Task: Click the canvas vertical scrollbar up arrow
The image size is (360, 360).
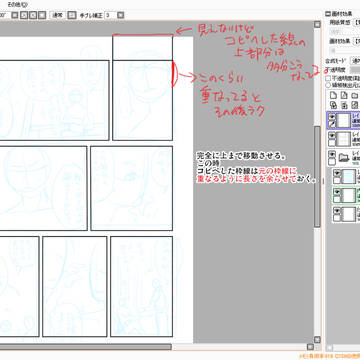Action: tap(317, 24)
